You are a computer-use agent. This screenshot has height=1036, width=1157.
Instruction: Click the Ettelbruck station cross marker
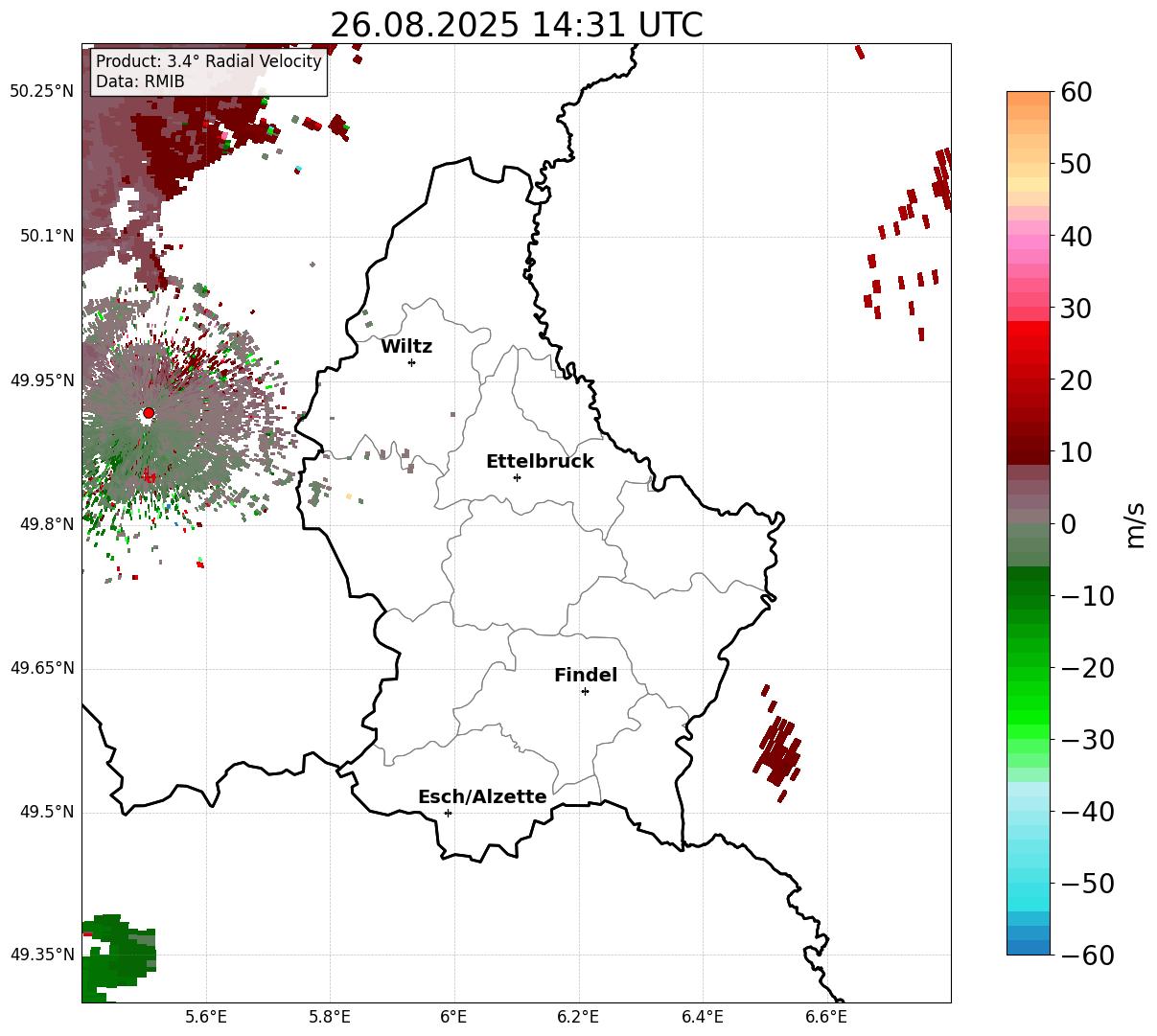click(x=517, y=477)
